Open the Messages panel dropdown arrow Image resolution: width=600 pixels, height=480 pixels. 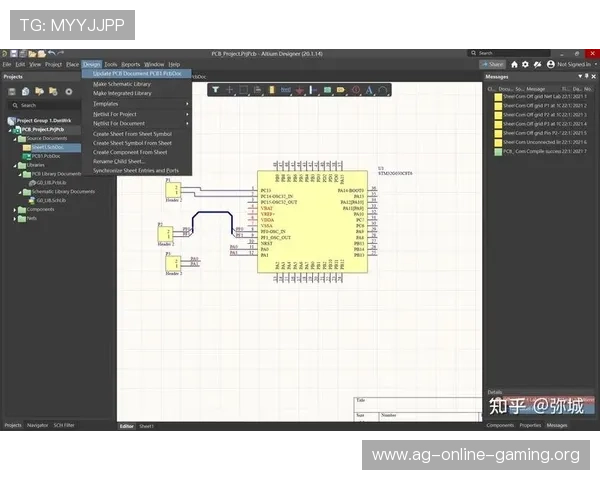tap(580, 76)
